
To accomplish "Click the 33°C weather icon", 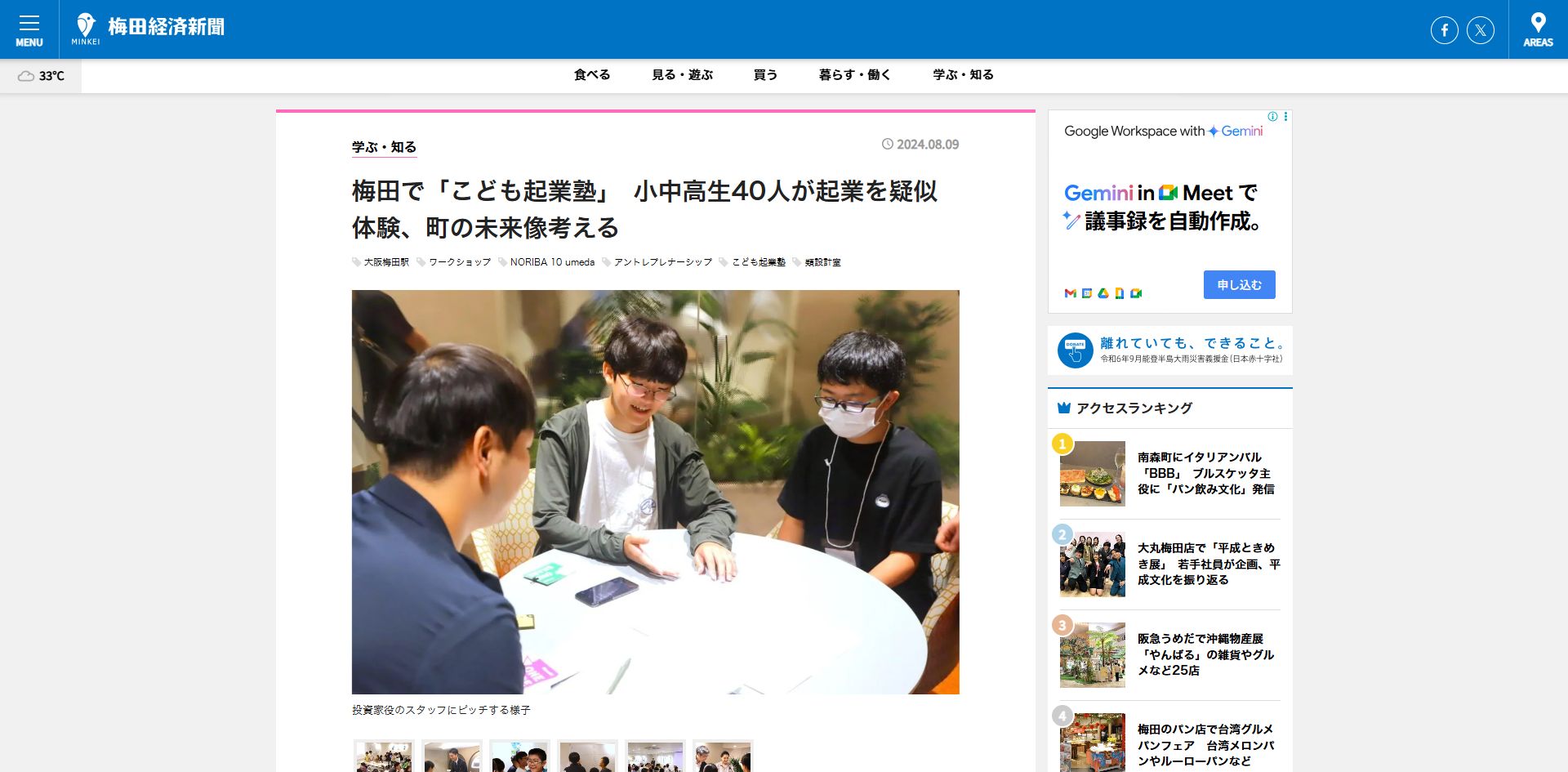I will 26,76.
